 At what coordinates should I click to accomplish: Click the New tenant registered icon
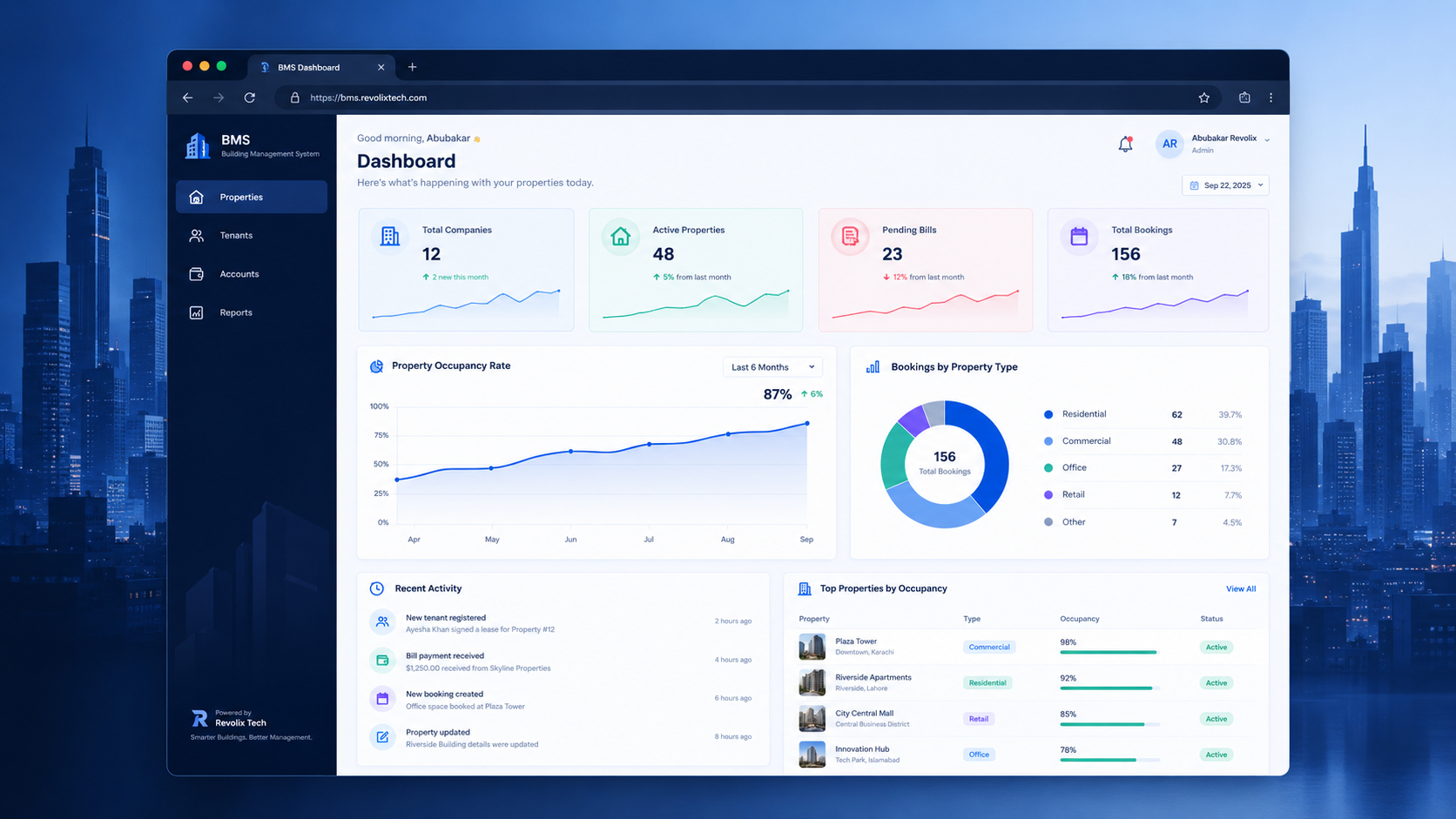point(382,622)
